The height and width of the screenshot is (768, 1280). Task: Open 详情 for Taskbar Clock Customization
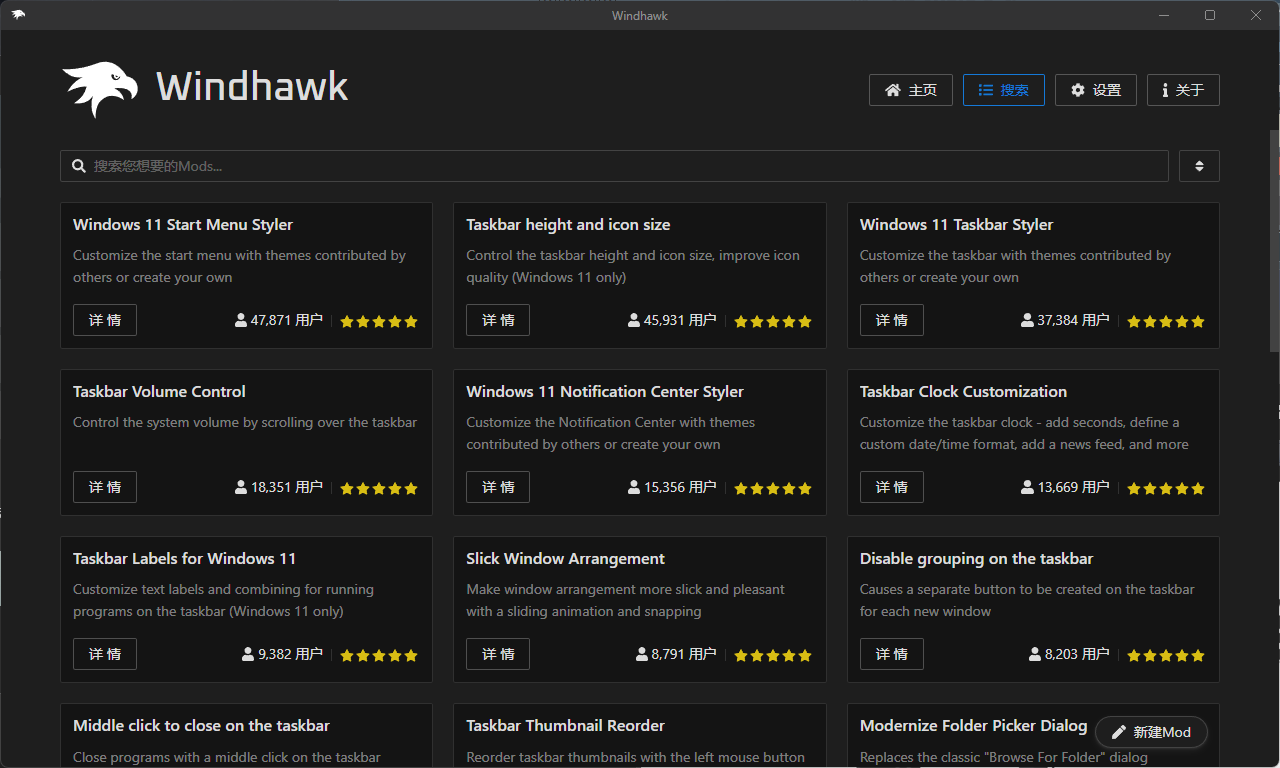pyautogui.click(x=891, y=487)
